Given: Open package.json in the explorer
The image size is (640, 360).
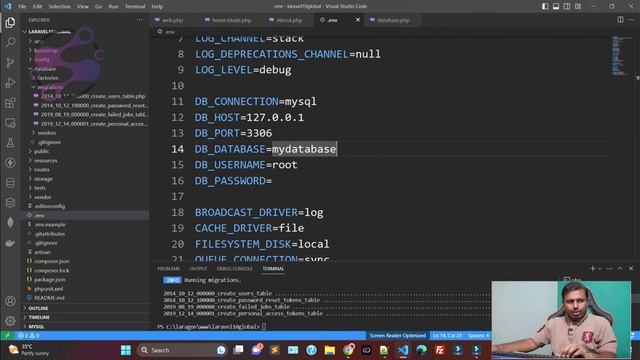Looking at the screenshot, I should [49, 280].
